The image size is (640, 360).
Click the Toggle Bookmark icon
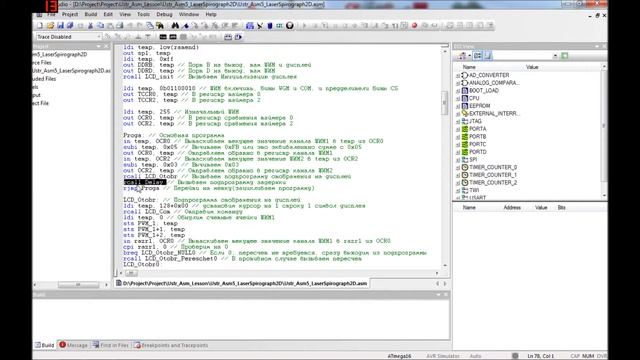click(186, 25)
